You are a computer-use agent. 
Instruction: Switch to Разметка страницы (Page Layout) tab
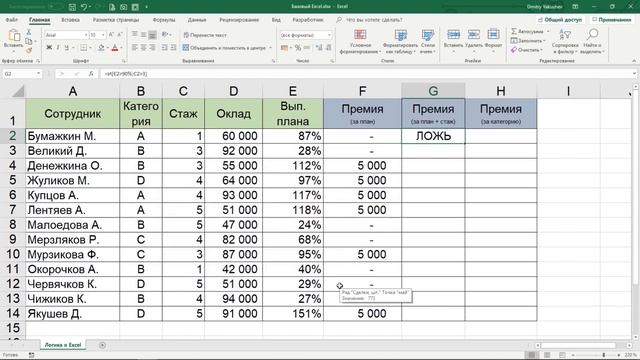[116, 20]
